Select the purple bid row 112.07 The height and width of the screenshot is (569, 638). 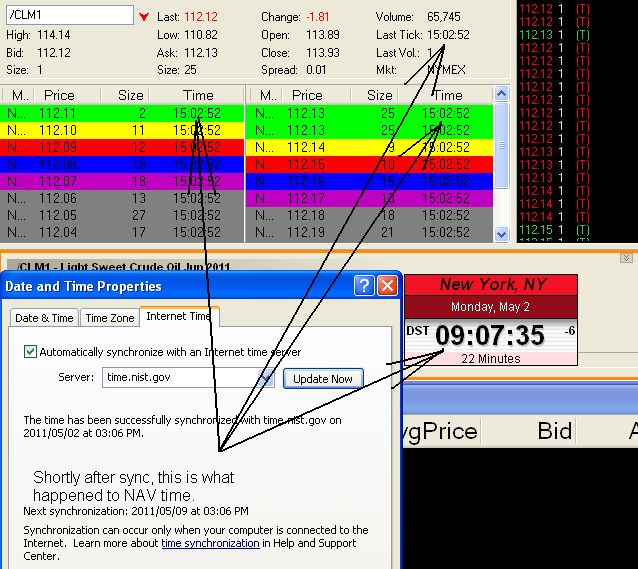(122, 181)
